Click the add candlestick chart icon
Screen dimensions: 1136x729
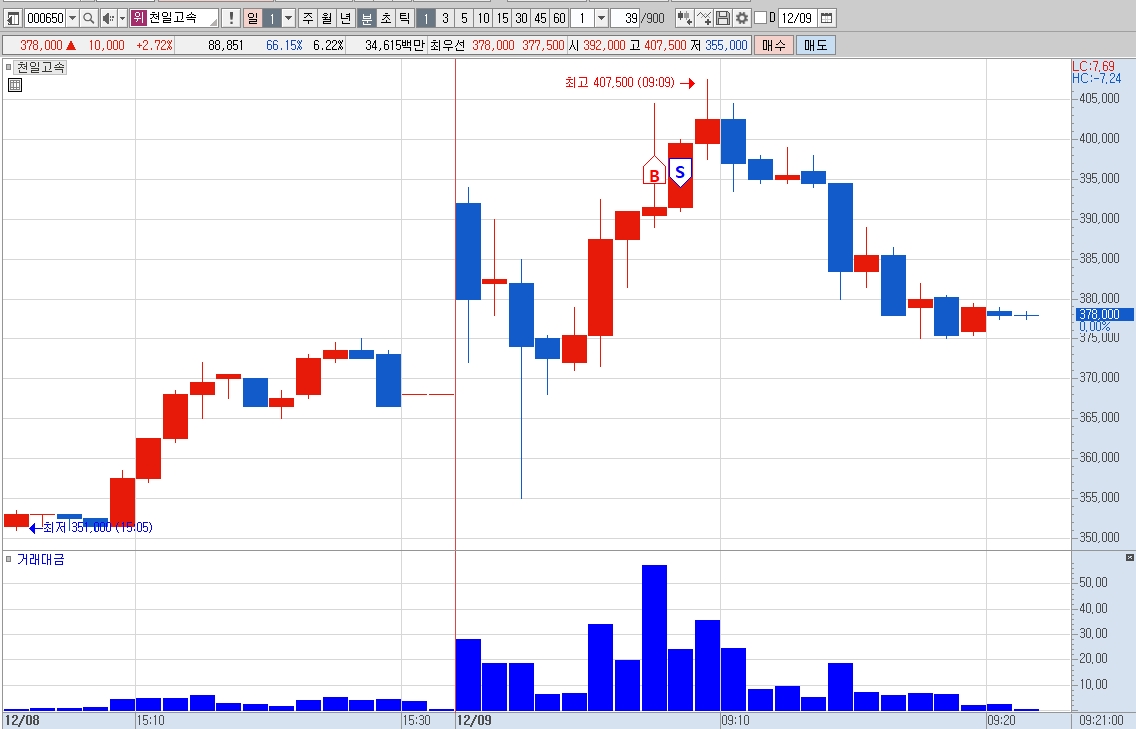coord(684,18)
